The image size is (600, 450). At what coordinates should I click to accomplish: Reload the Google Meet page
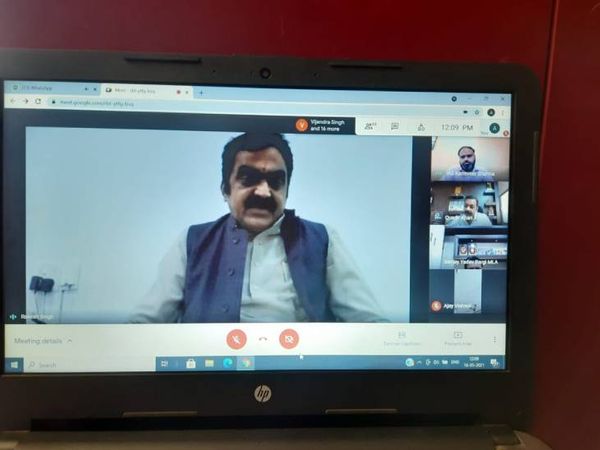pyautogui.click(x=38, y=102)
